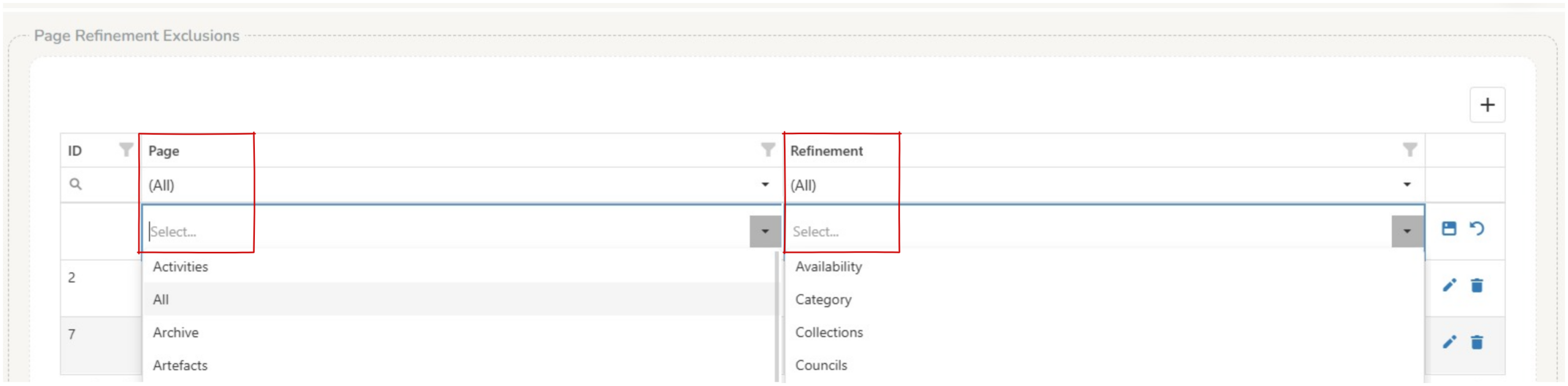Click the undo icon to cancel editing
The width and height of the screenshot is (1568, 386).
click(x=1477, y=229)
